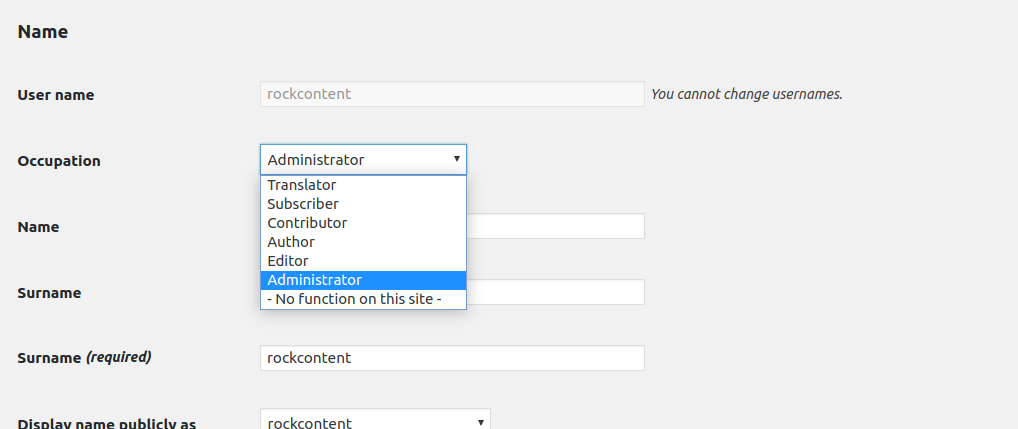Select the highlighted Administrator option
The width and height of the screenshot is (1018, 429).
pyautogui.click(x=363, y=280)
